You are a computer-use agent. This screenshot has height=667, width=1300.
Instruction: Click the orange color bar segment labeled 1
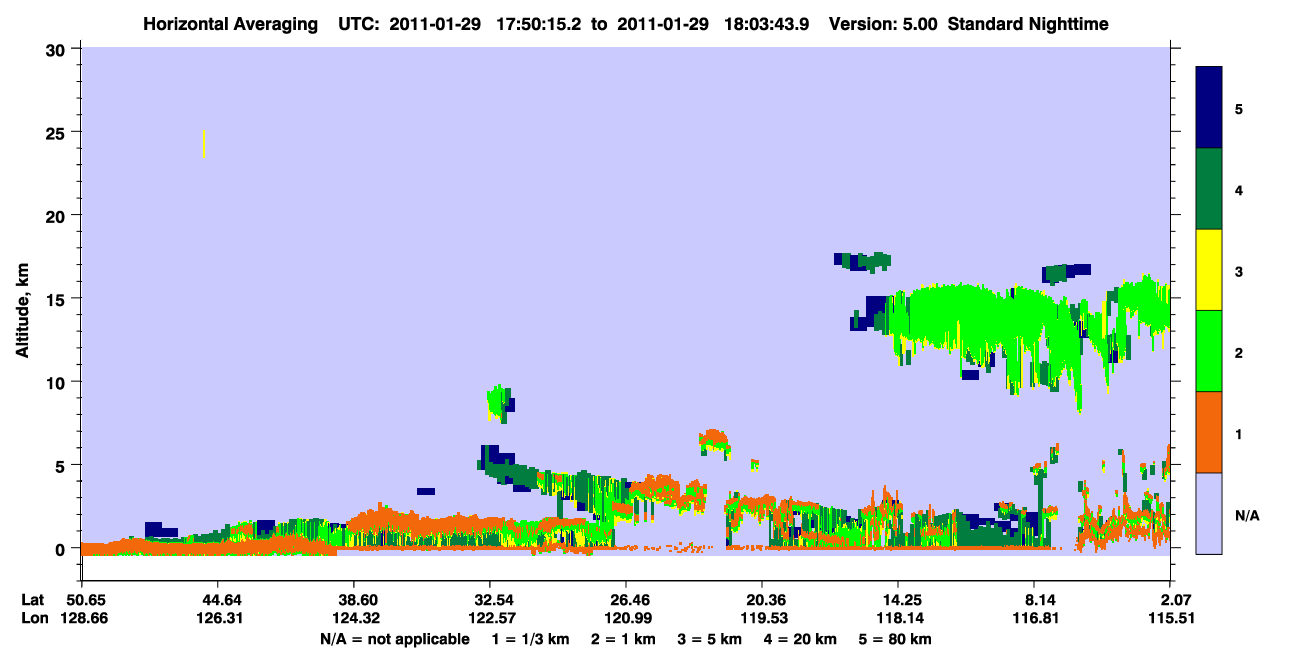tap(1209, 432)
